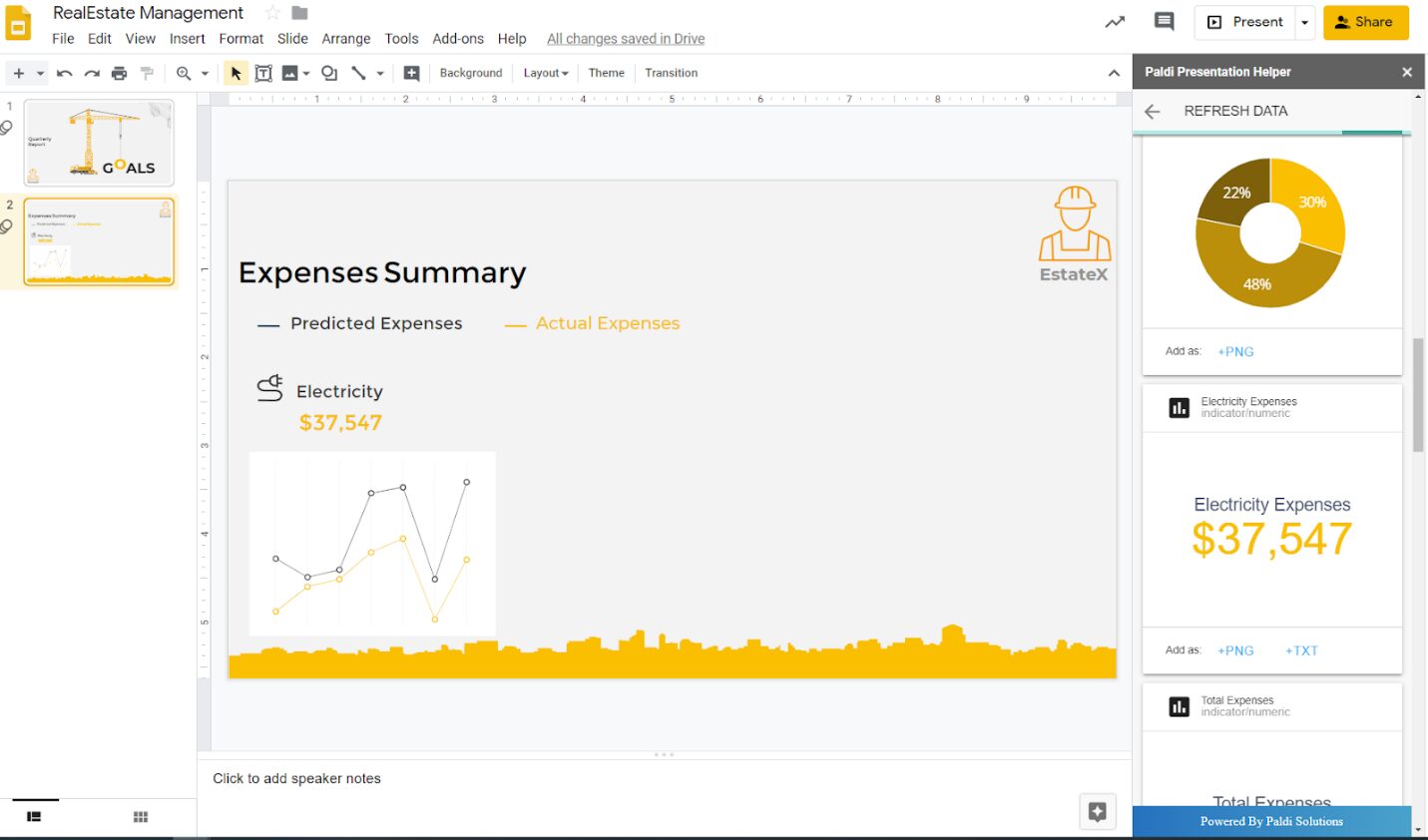This screenshot has width=1428, height=840.
Task: Open the Insert image tool
Action: pos(288,72)
